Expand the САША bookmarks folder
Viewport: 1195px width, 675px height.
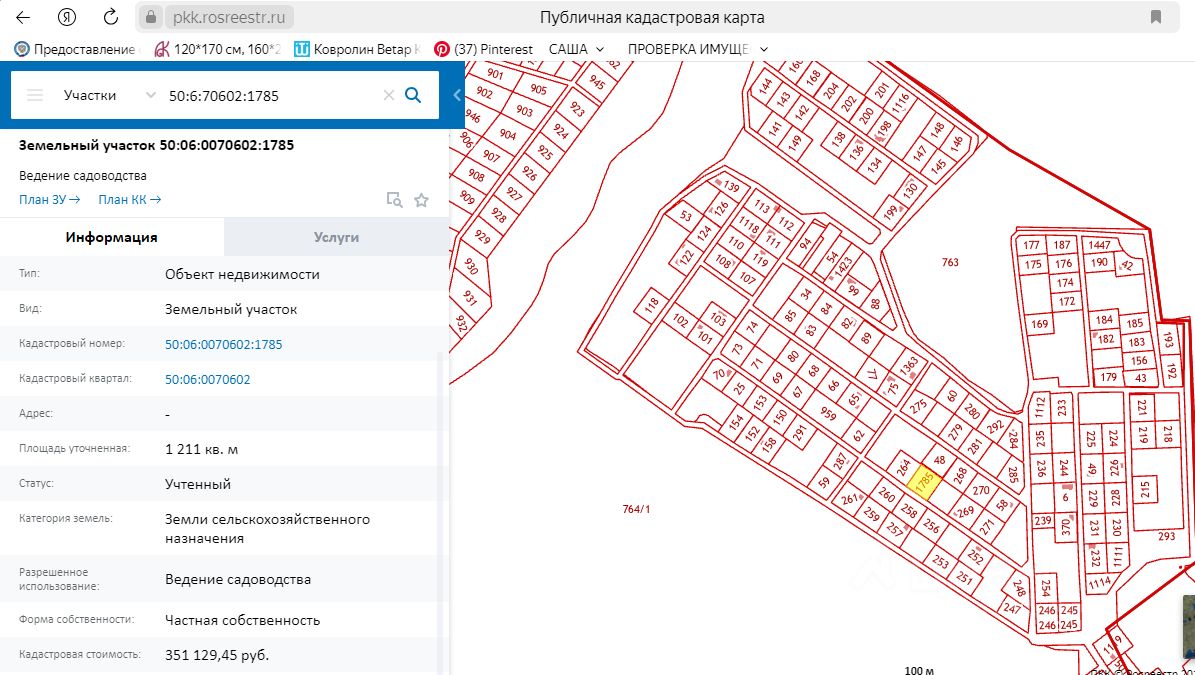point(576,48)
